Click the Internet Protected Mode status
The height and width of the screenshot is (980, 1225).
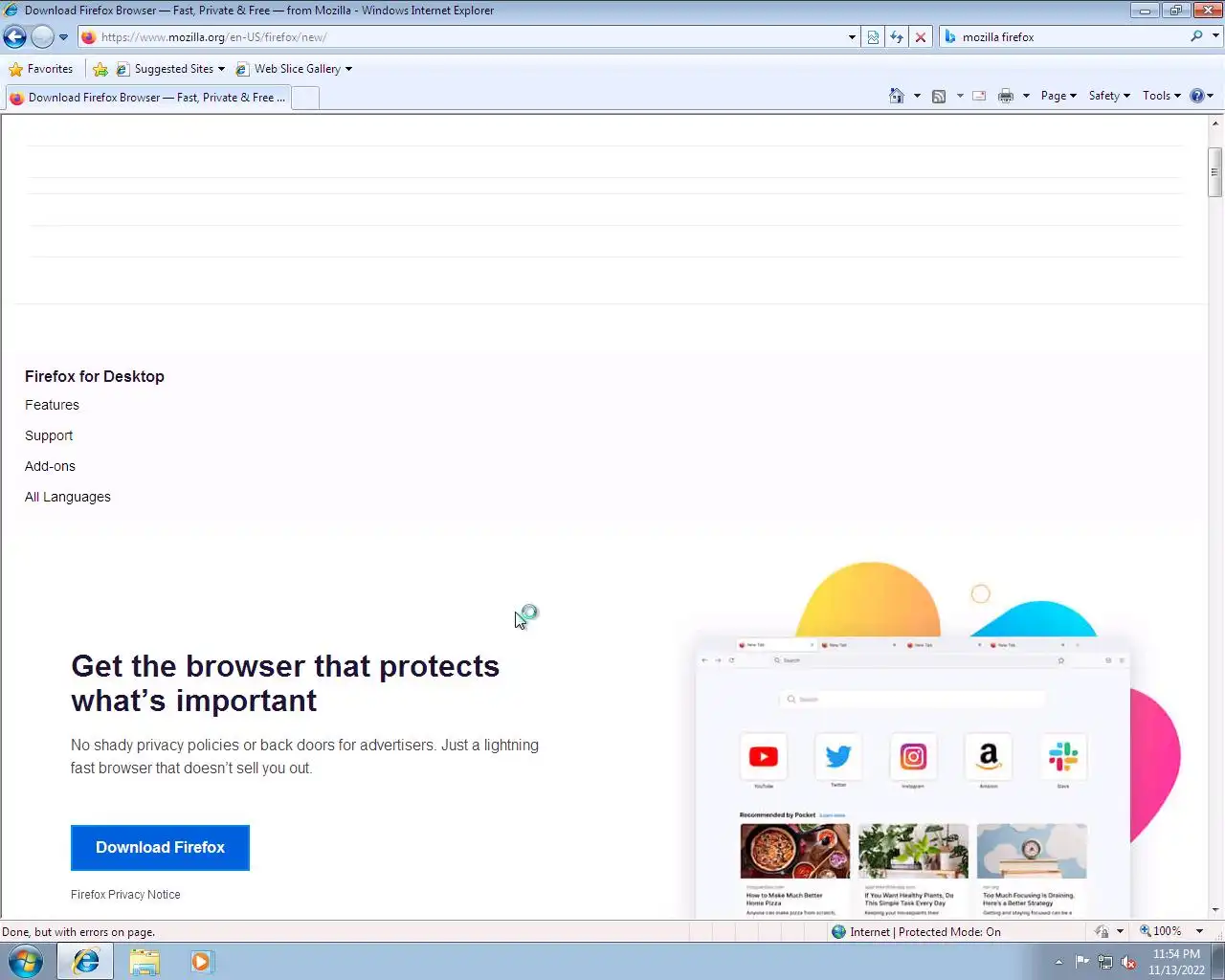click(916, 932)
